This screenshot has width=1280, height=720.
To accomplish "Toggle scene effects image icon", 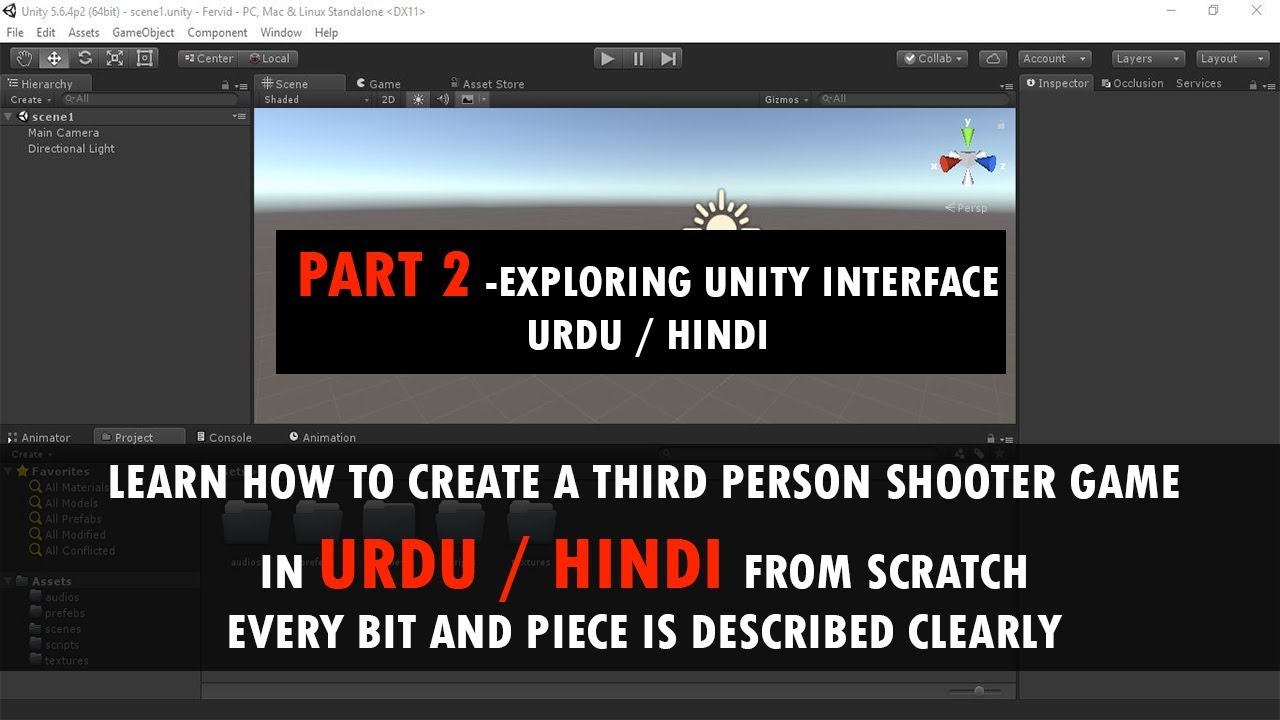I will [467, 99].
